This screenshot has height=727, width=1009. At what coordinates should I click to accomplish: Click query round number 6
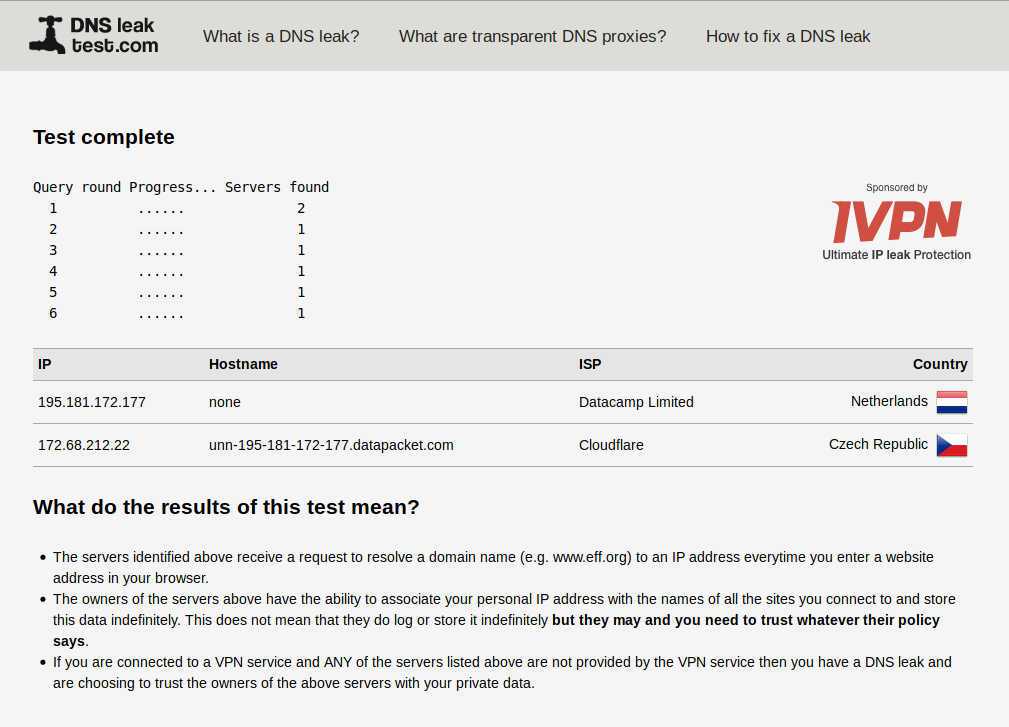(x=53, y=313)
